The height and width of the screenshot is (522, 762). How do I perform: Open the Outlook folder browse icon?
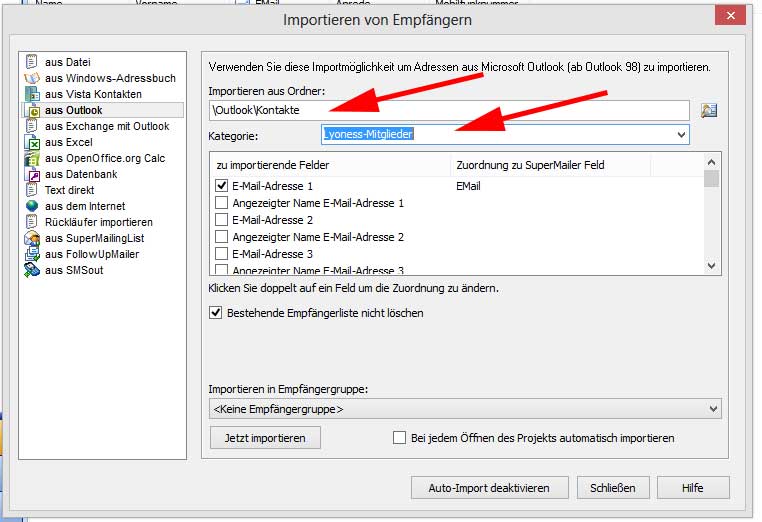tap(709, 110)
